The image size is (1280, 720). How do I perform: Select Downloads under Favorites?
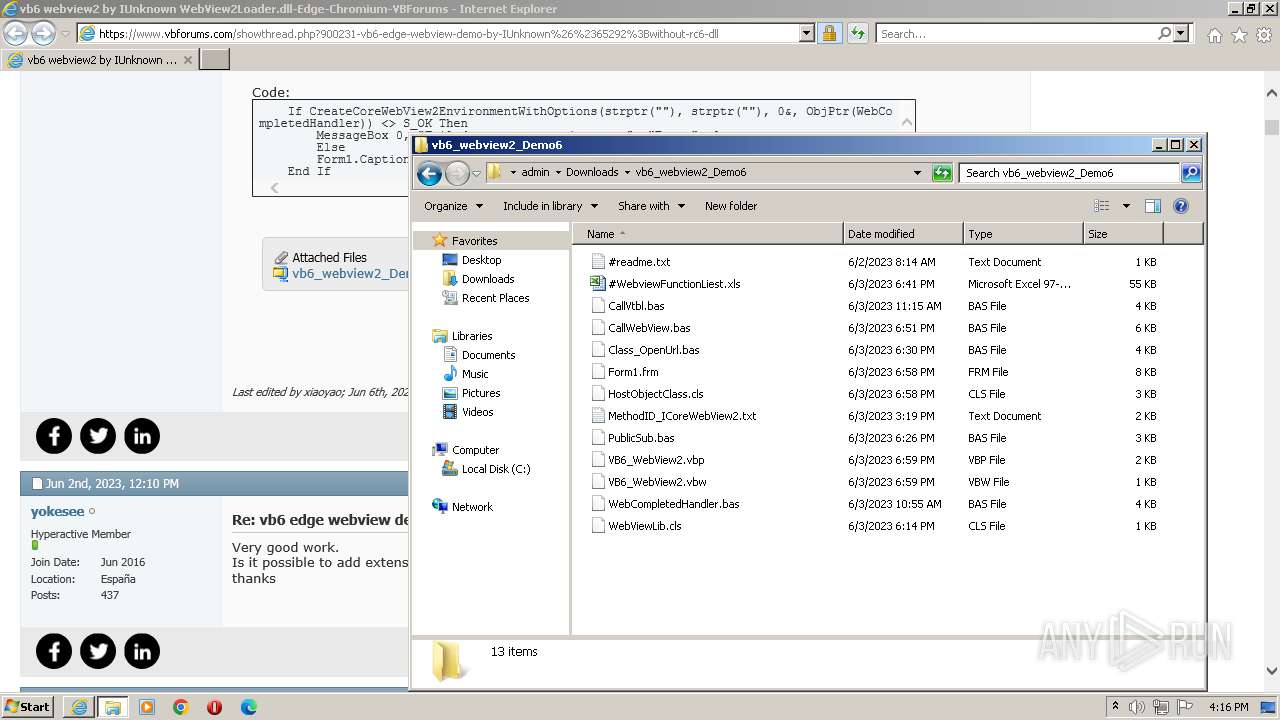coord(488,279)
